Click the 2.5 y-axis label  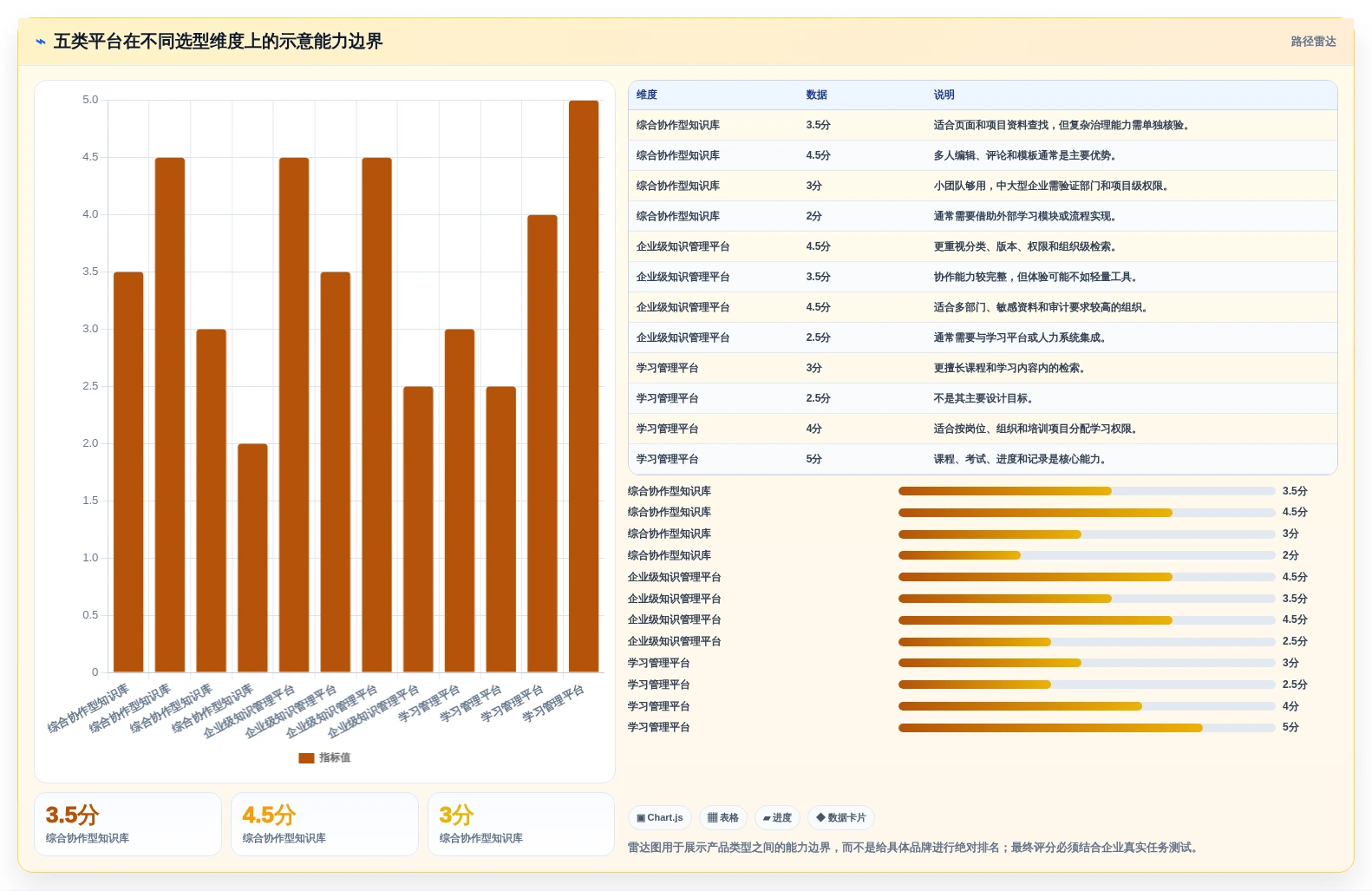(90, 386)
